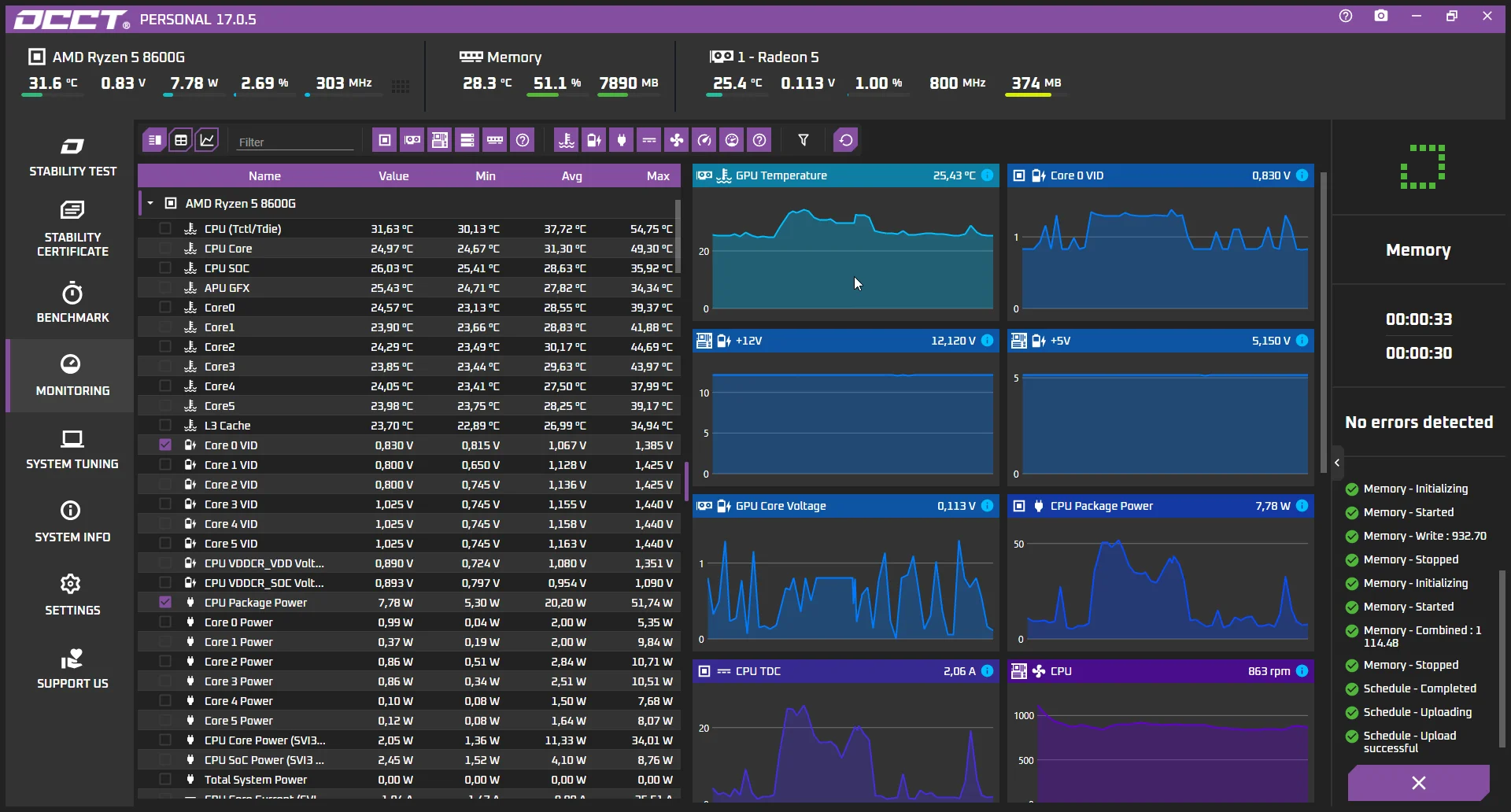Open info for the +12V graph

988,341
